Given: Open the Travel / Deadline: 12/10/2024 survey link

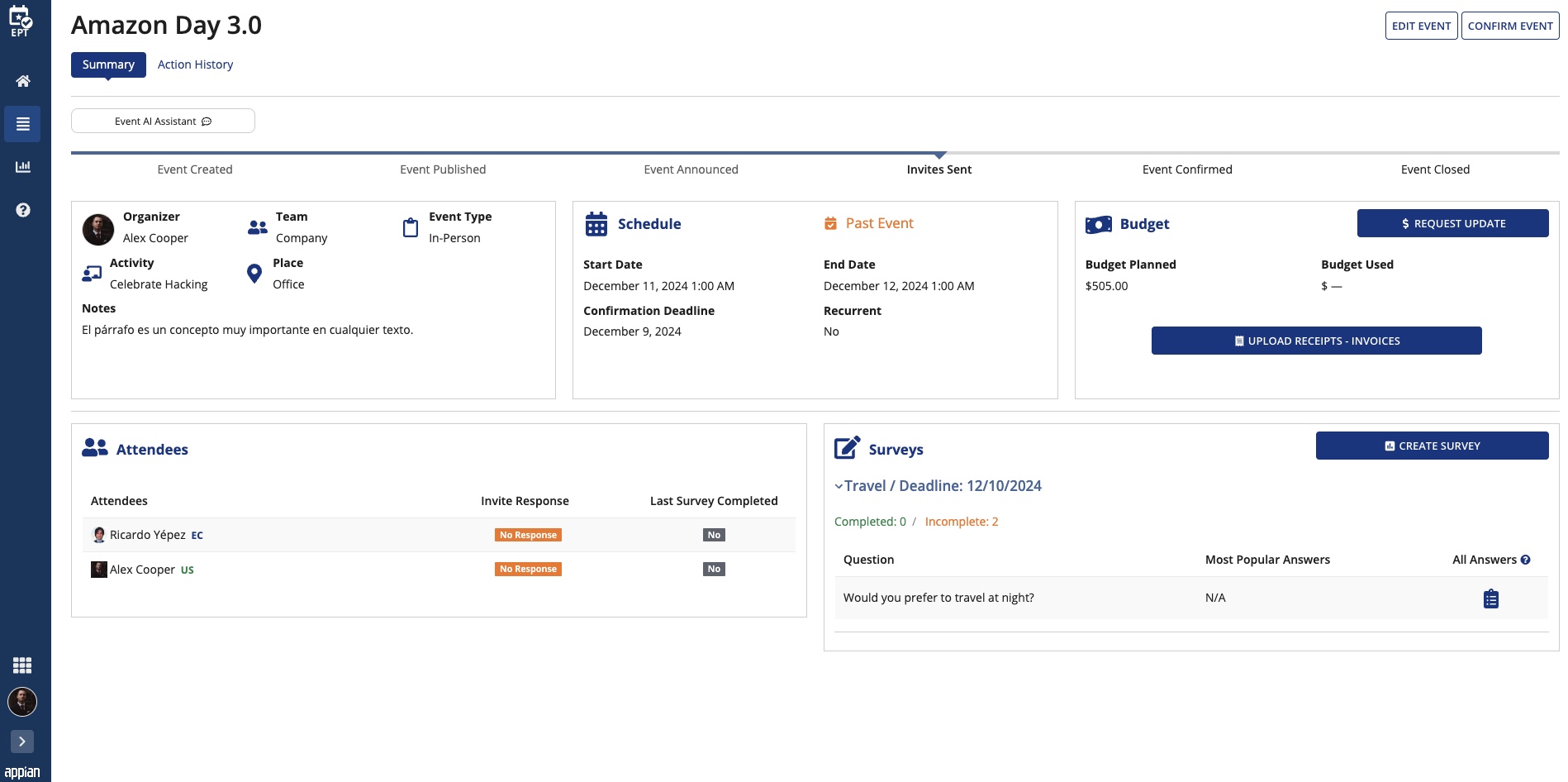Looking at the screenshot, I should pyautogui.click(x=943, y=486).
